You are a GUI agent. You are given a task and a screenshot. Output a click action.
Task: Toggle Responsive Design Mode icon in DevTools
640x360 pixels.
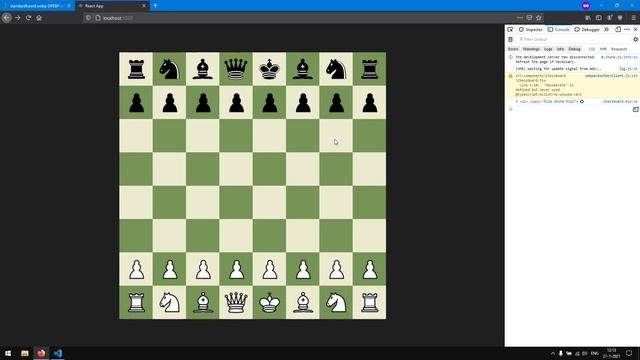(x=618, y=29)
